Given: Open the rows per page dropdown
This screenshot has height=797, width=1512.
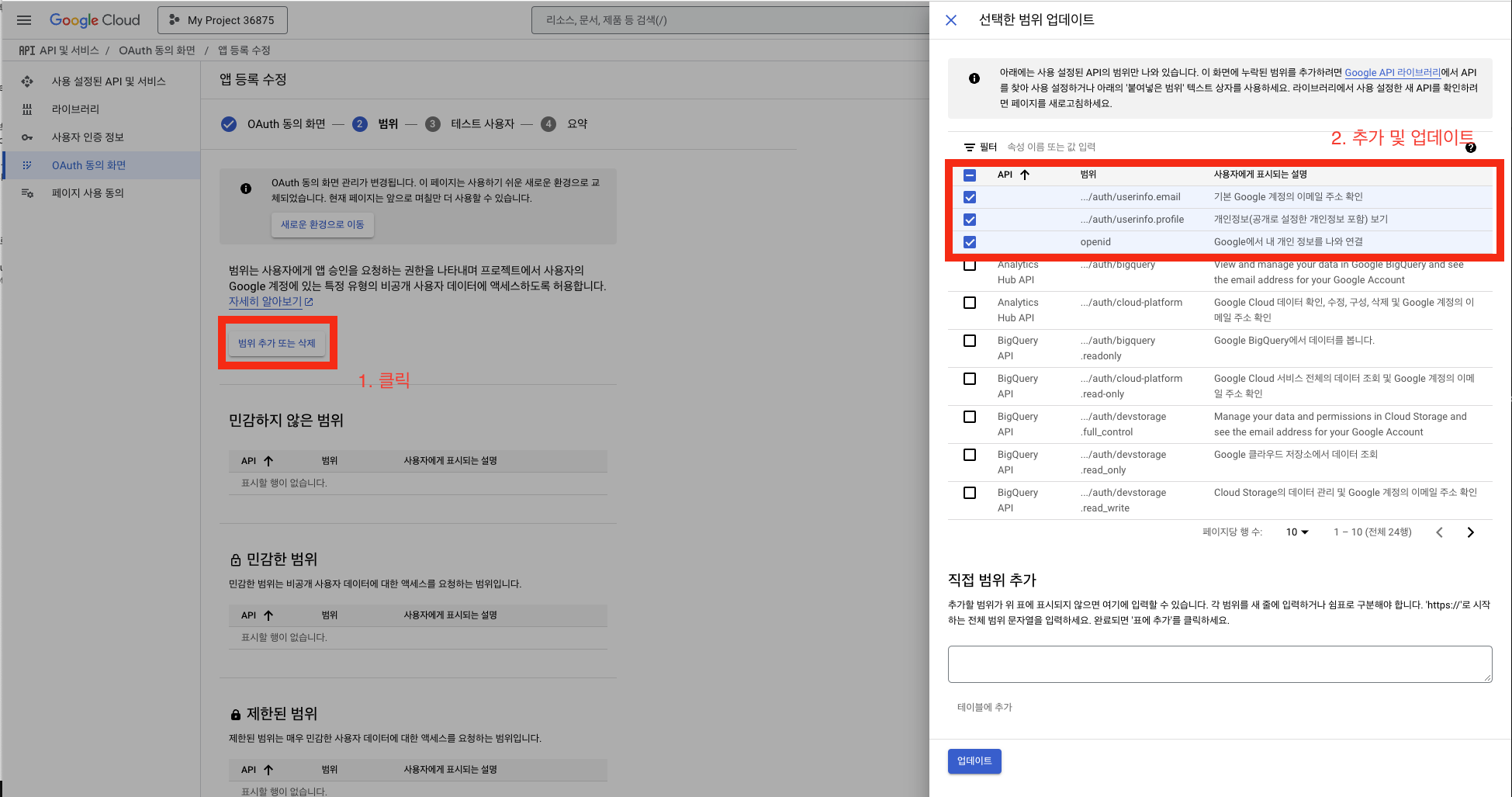Looking at the screenshot, I should tap(1297, 532).
